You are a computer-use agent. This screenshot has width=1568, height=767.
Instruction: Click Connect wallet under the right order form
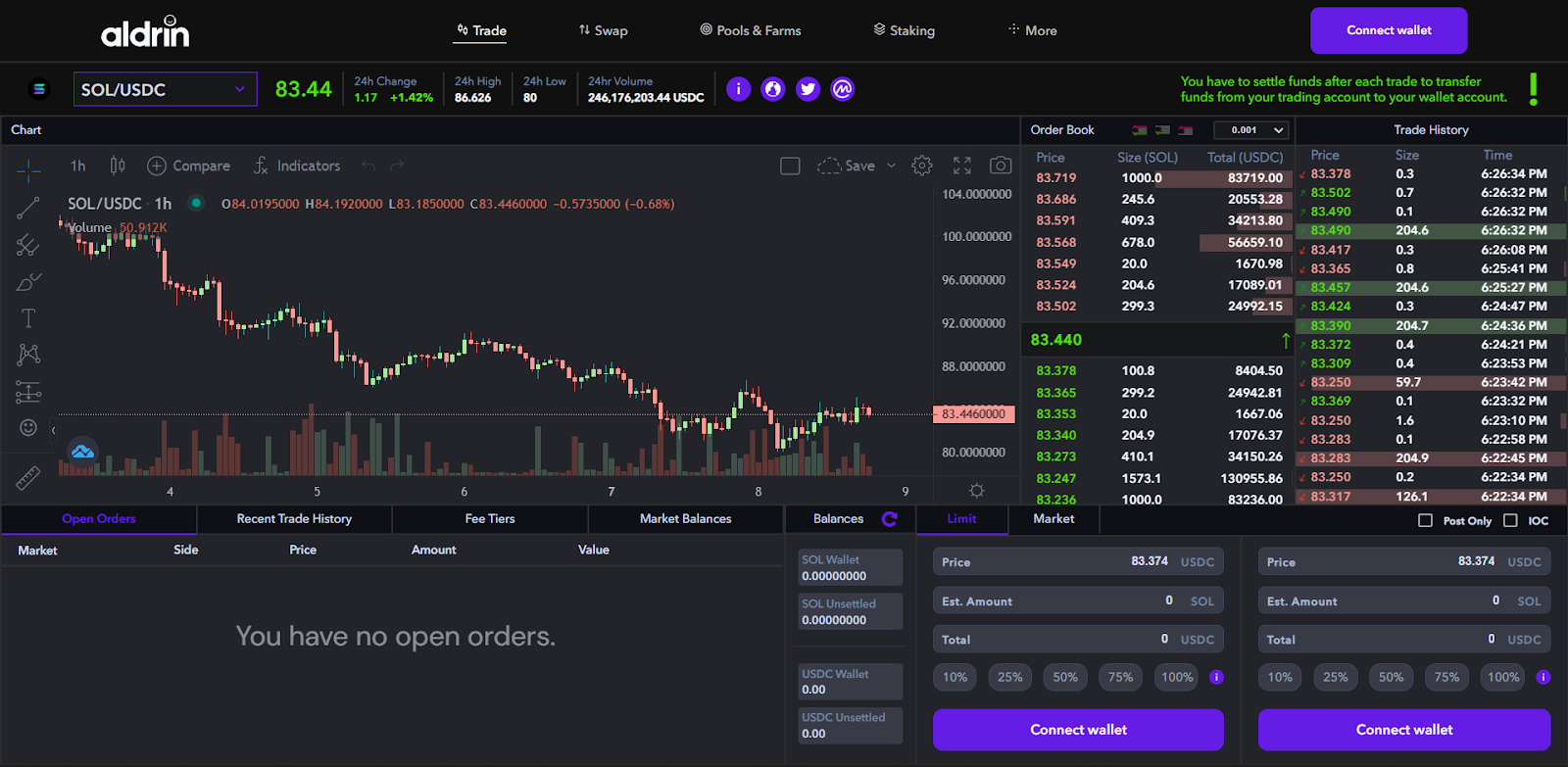click(1404, 730)
